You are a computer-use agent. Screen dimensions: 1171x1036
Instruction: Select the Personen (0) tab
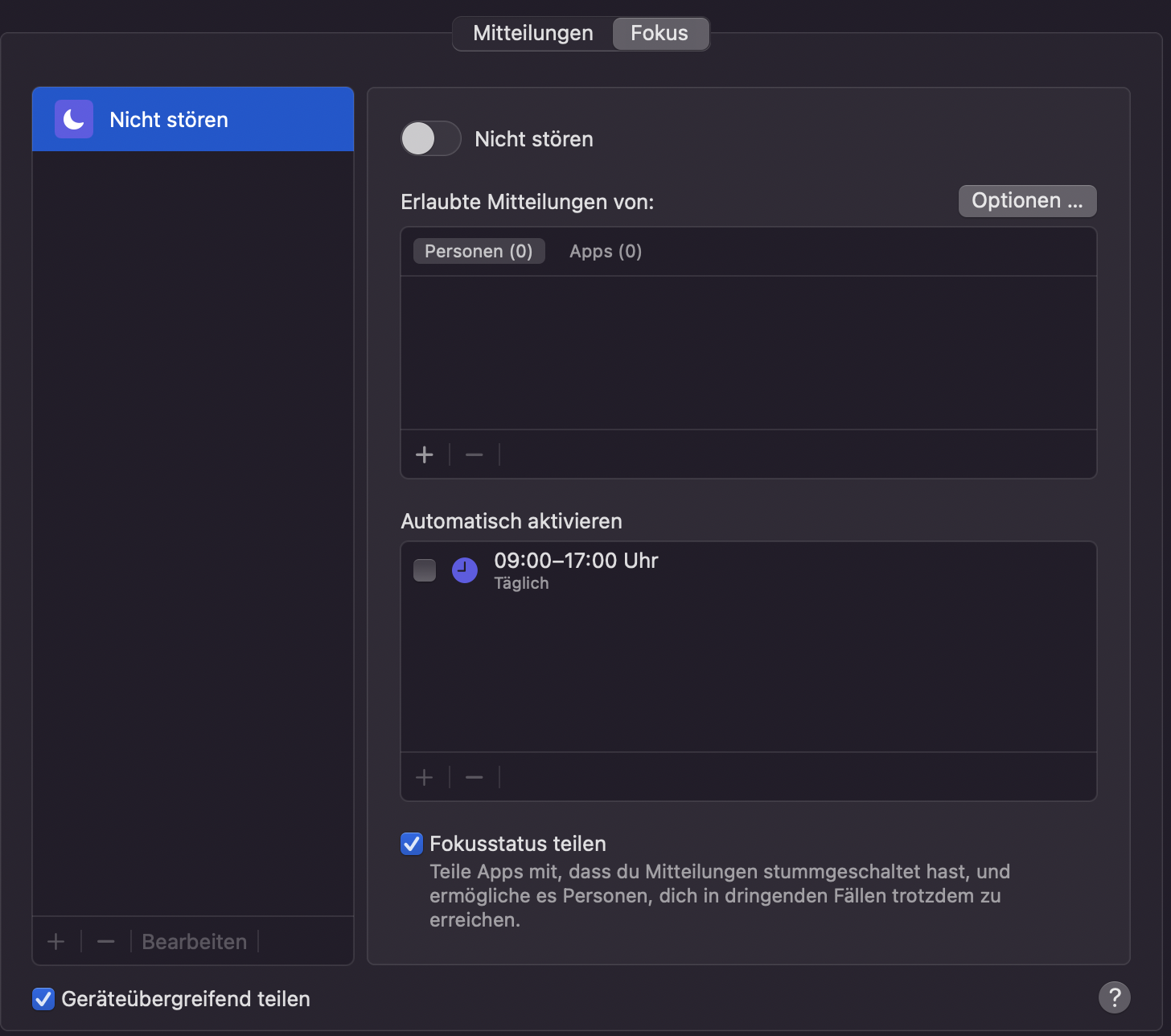[479, 252]
